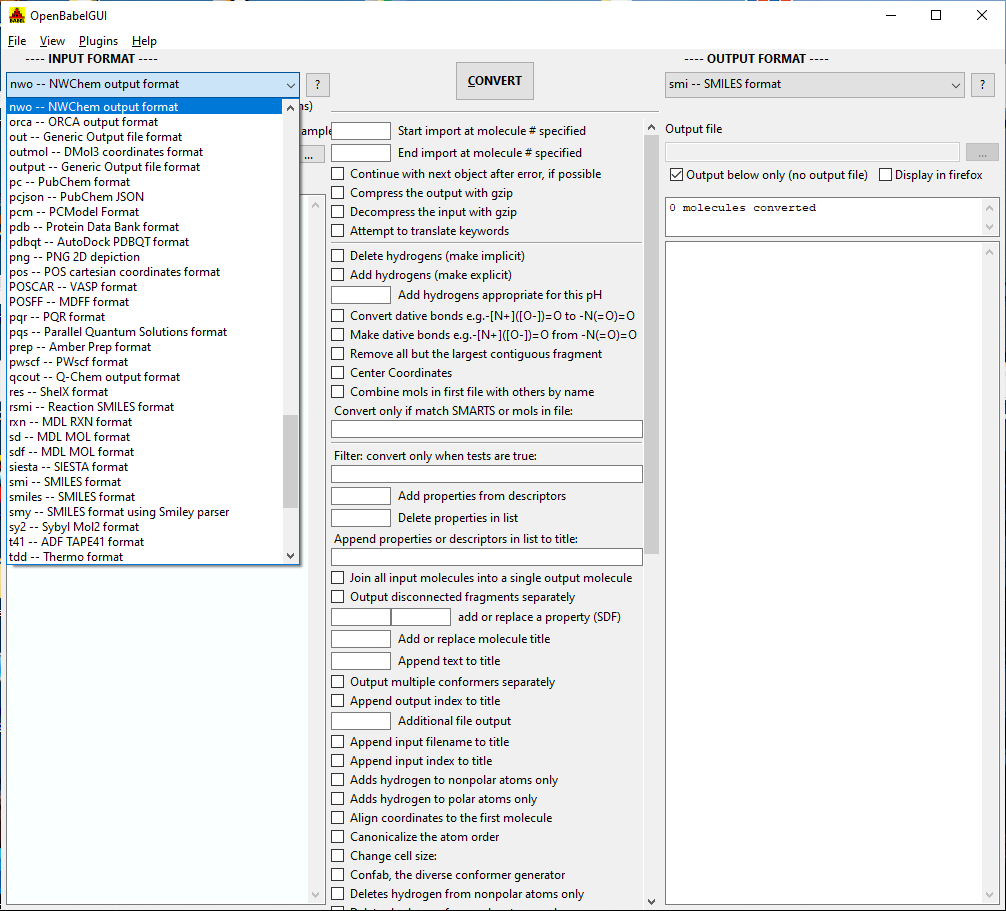Select 'nwo -- NWChem output format' highlighted item

click(144, 107)
